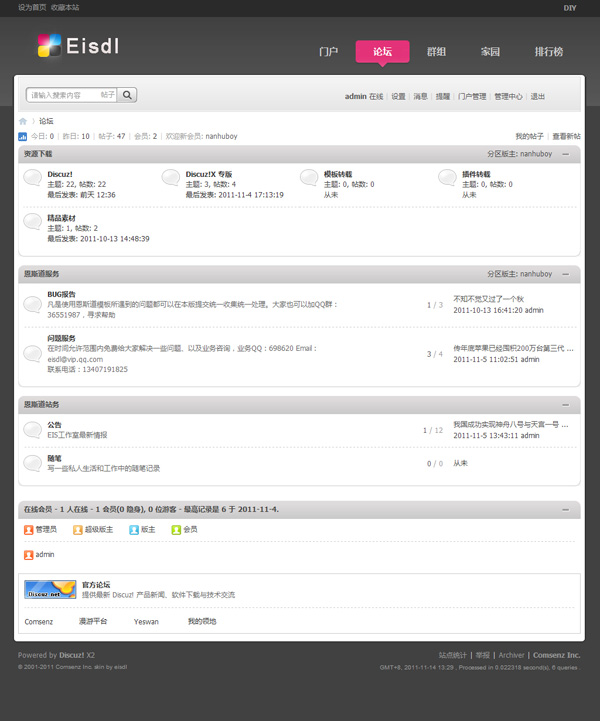The width and height of the screenshot is (600, 721).
Task: Open the Discuz! forum title
Action: (x=60, y=174)
